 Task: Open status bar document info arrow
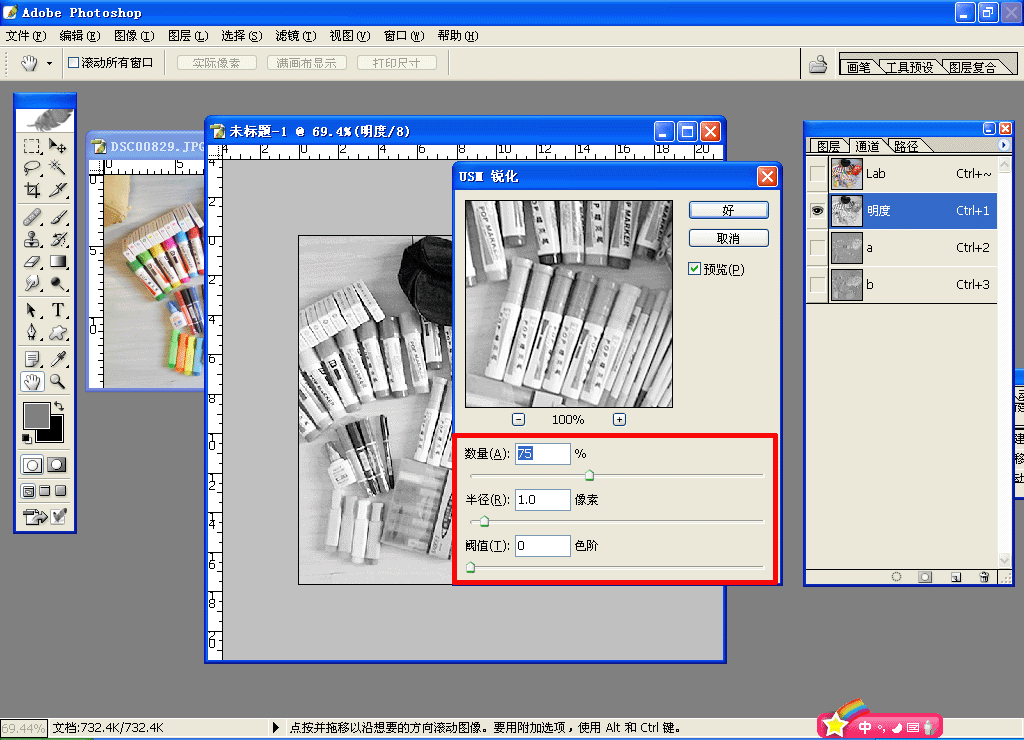pyautogui.click(x=275, y=727)
